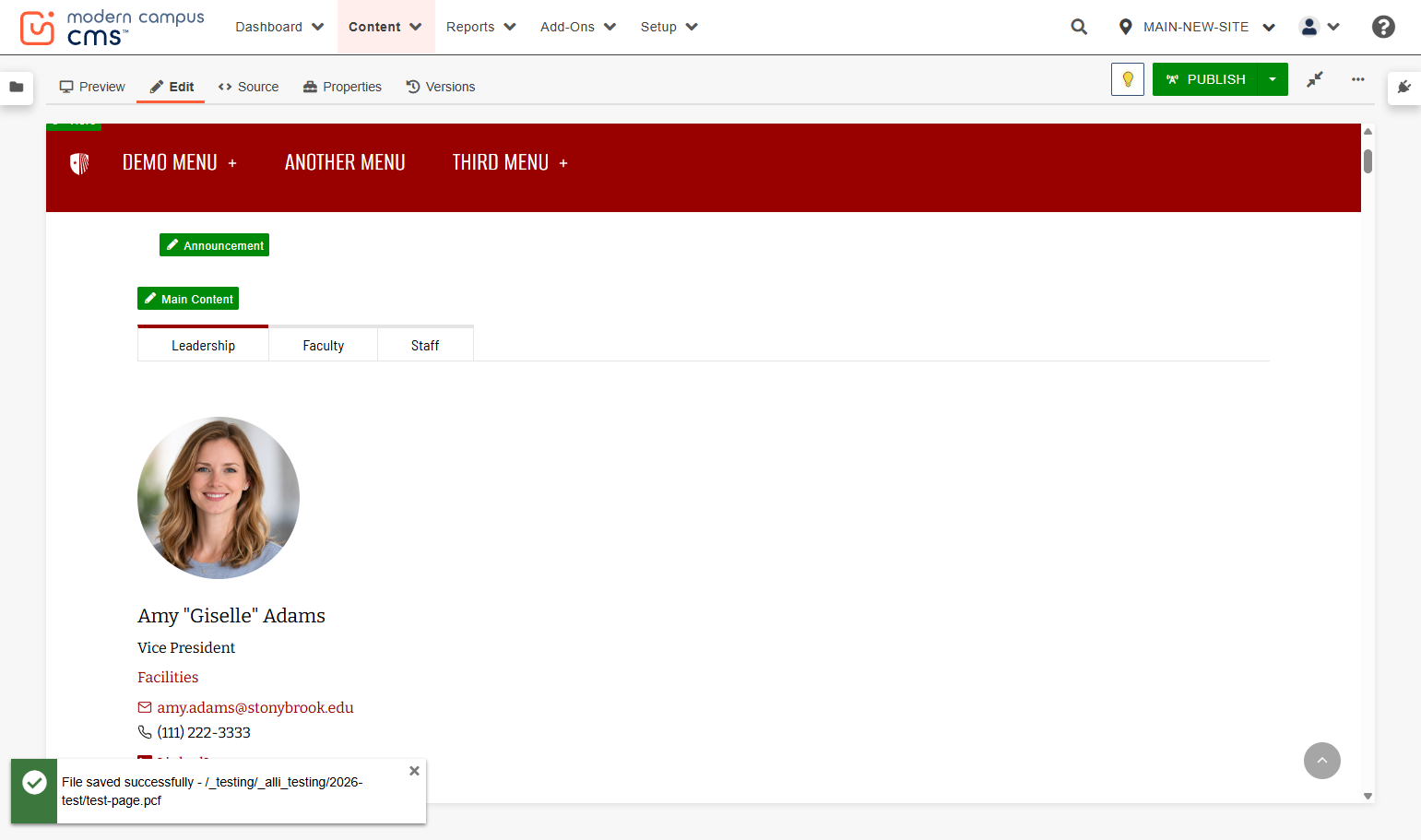
Task: Click the page check lightbulb icon
Action: coord(1128,79)
